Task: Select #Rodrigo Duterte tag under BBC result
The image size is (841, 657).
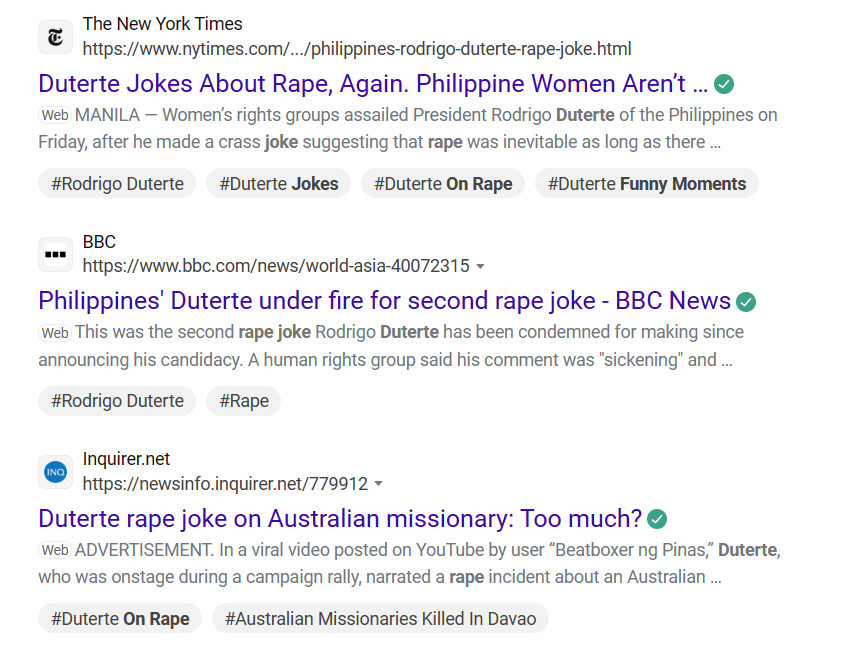Action: click(x=117, y=401)
